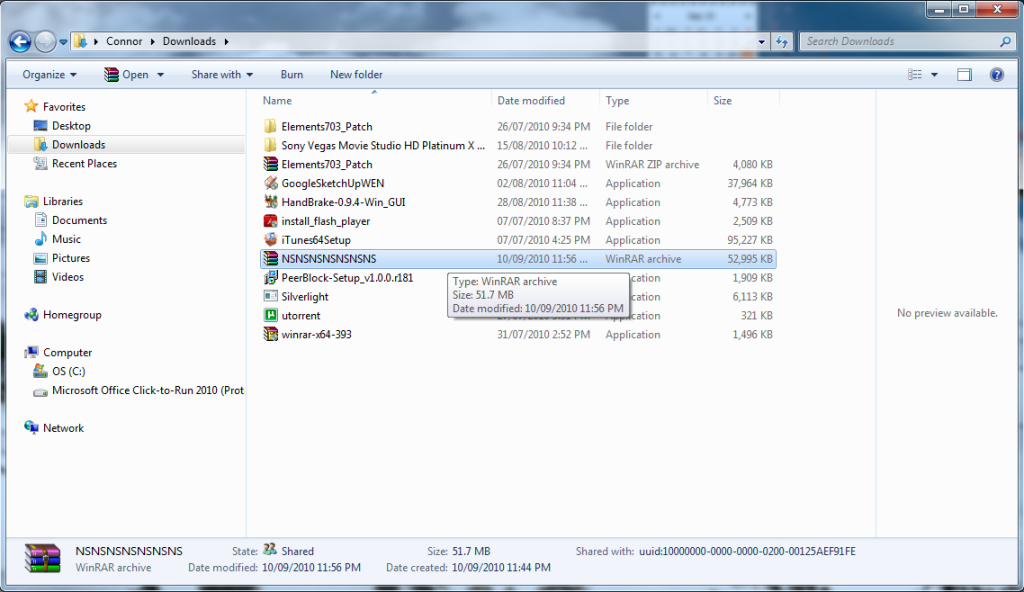Create a New folder from toolbar
The image size is (1024, 592).
coord(356,75)
